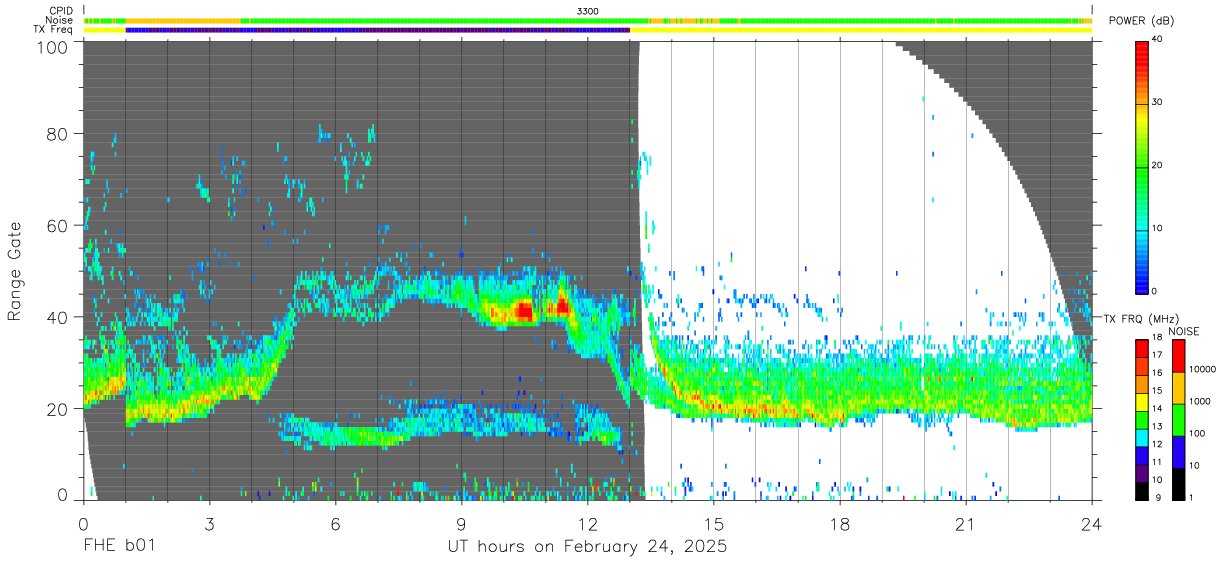This screenshot has width=1228, height=567.
Task: Click the blue segment of the TX Freq strip
Action: click(378, 30)
